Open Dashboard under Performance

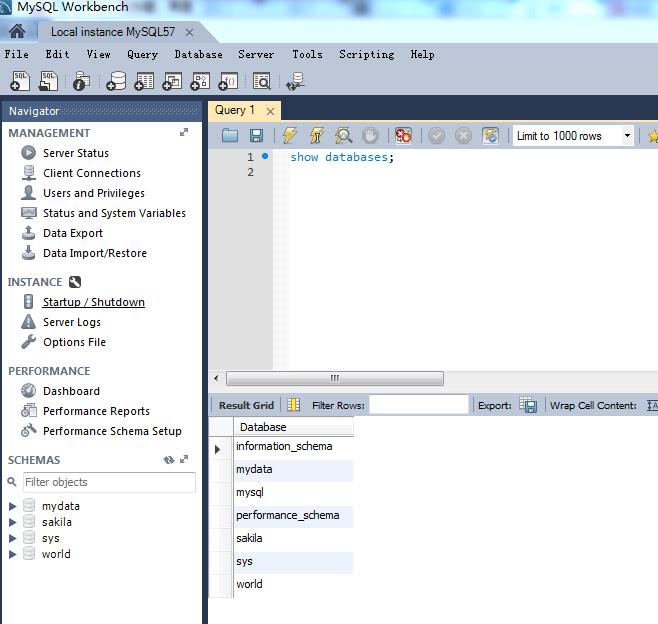tap(71, 391)
